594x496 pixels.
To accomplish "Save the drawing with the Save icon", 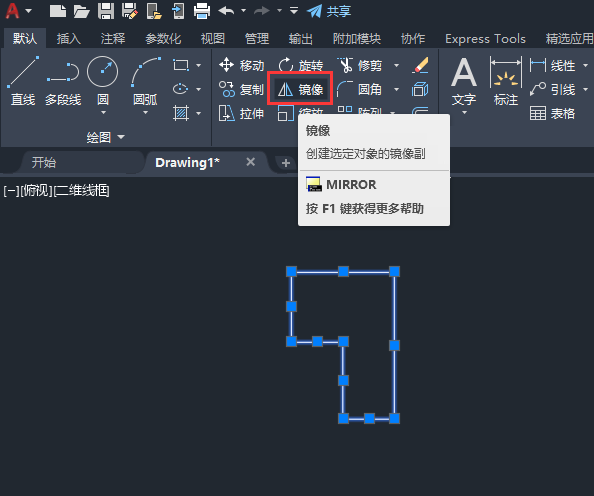I will click(106, 11).
